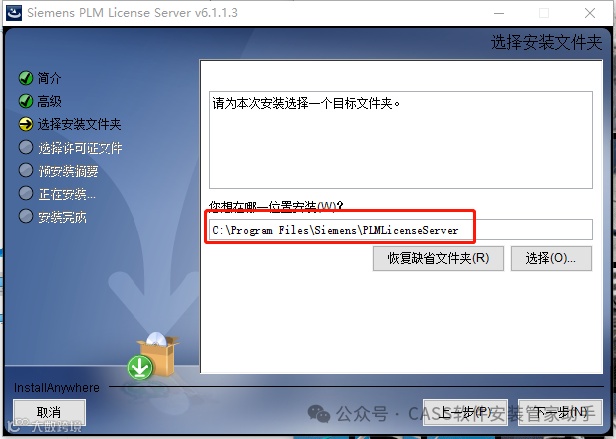Click the gray circle beside 正在安装
616x439 pixels.
tap(26, 193)
